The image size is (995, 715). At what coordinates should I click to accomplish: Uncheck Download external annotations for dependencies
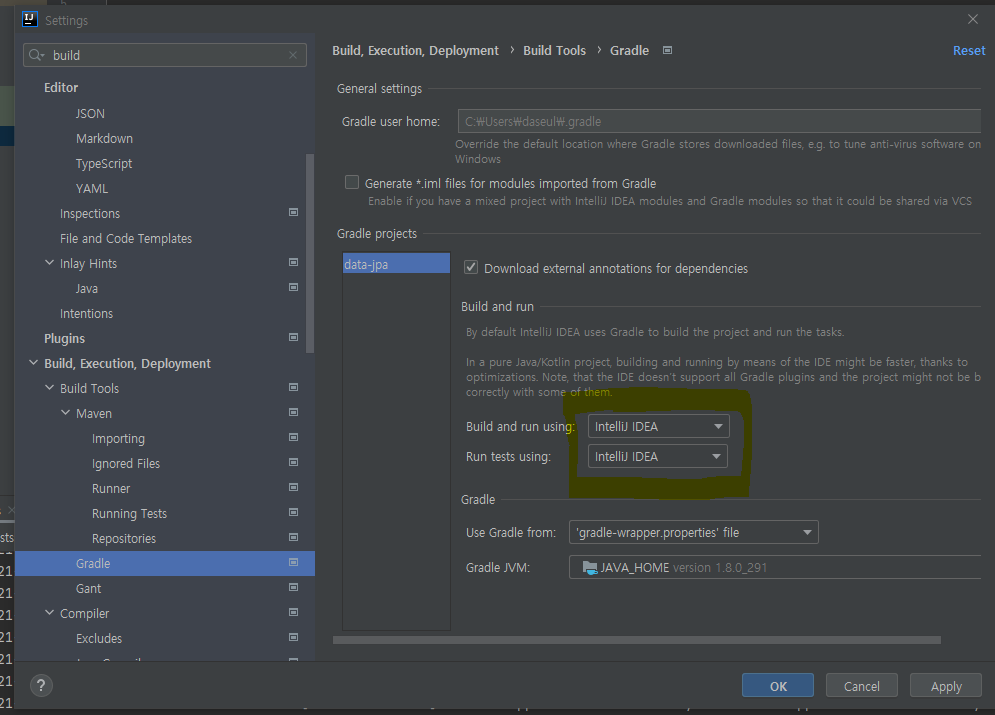pos(471,268)
